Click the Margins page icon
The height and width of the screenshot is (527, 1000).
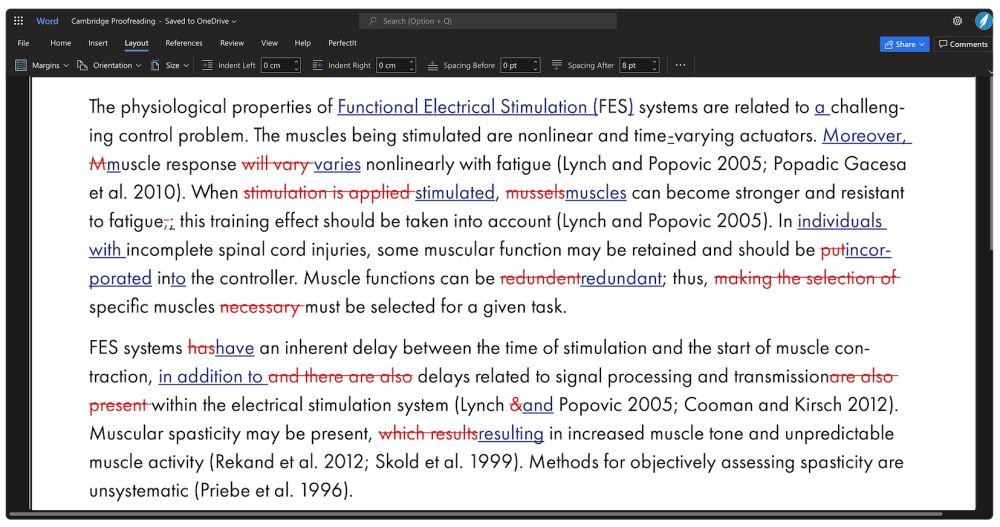tap(21, 65)
